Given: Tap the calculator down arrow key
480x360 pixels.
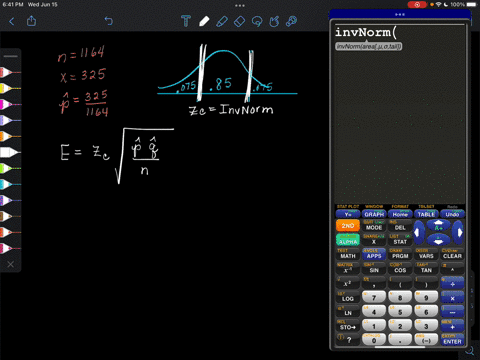Looking at the screenshot, I should [x=438, y=240].
